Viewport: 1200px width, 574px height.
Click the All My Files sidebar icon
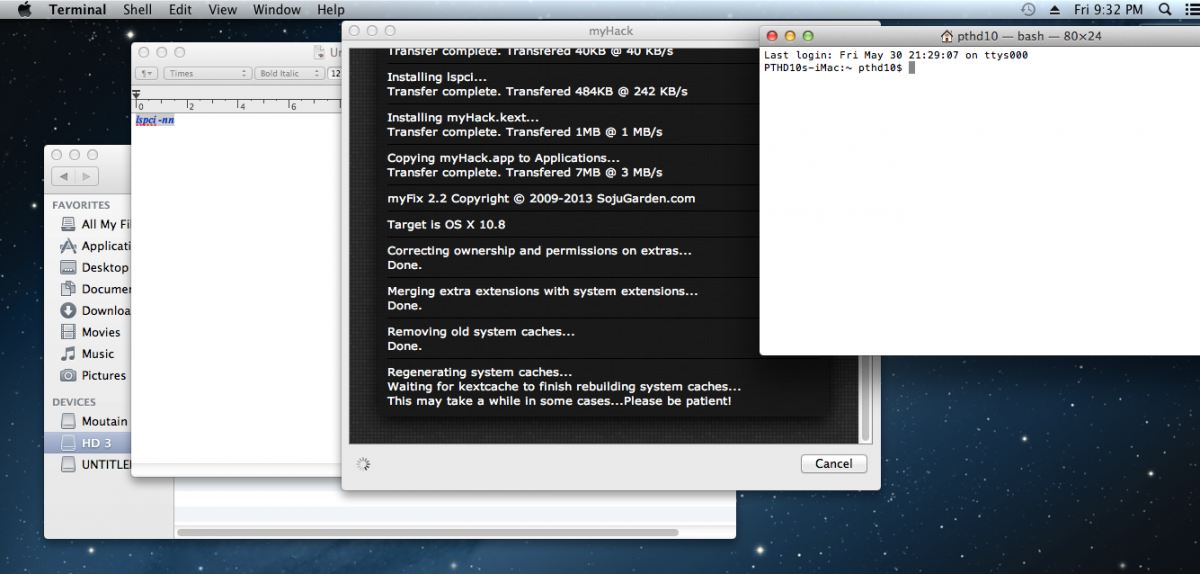68,225
